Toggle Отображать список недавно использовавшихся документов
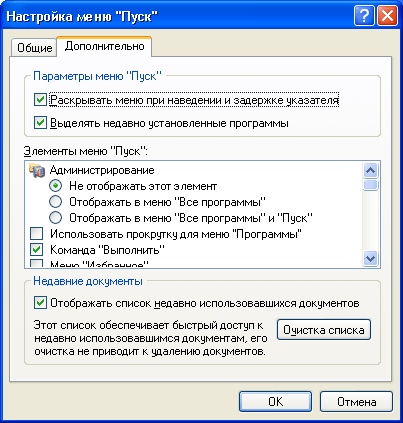 point(40,303)
